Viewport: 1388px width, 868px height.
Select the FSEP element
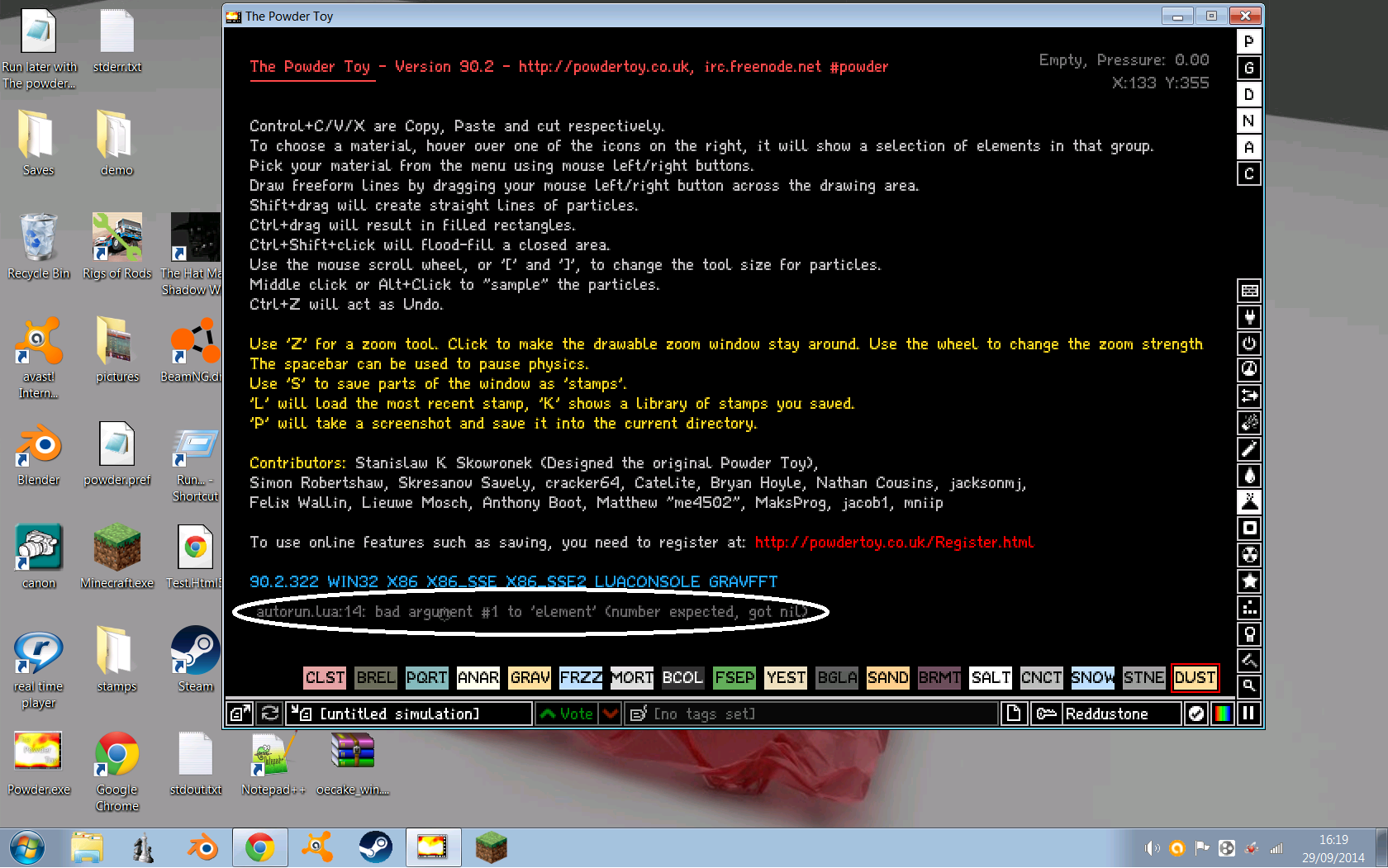(x=734, y=678)
